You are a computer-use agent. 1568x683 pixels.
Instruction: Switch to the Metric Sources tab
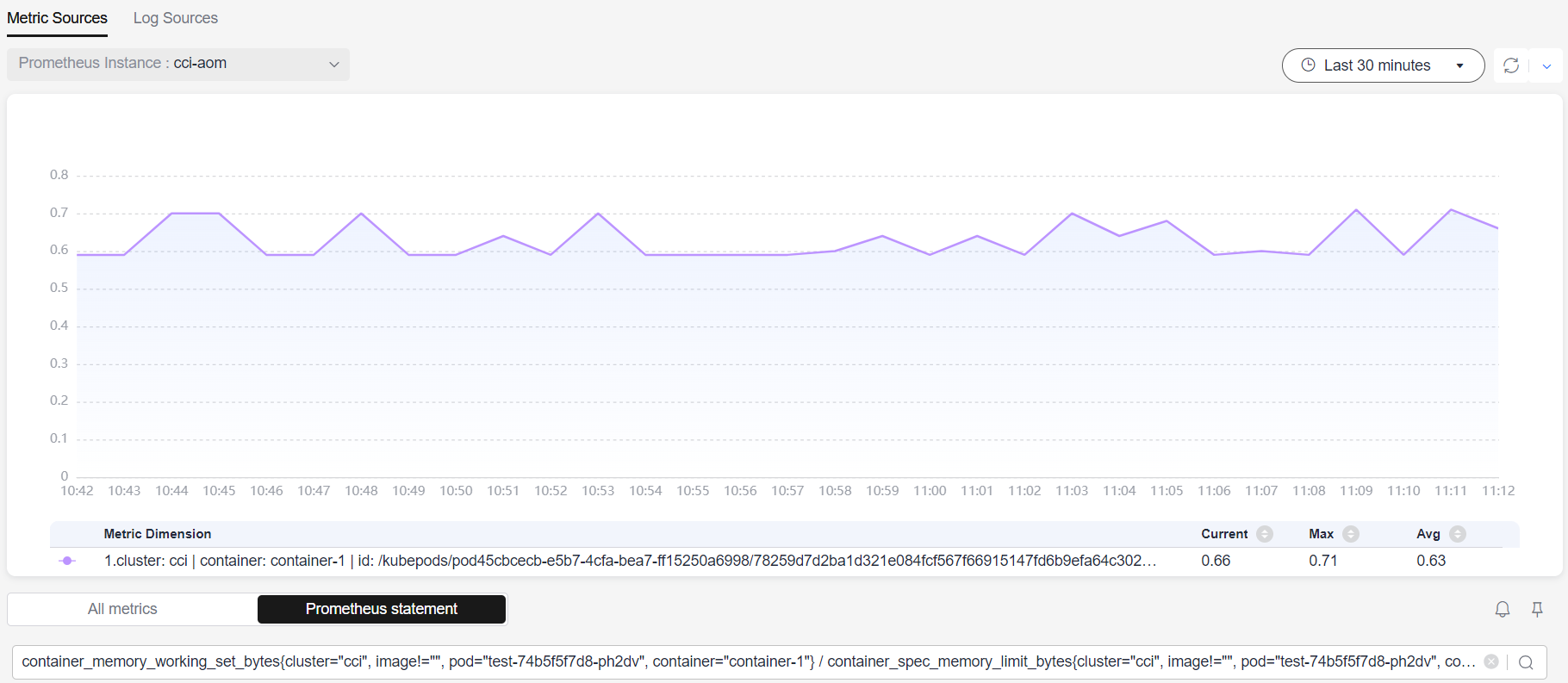click(57, 18)
